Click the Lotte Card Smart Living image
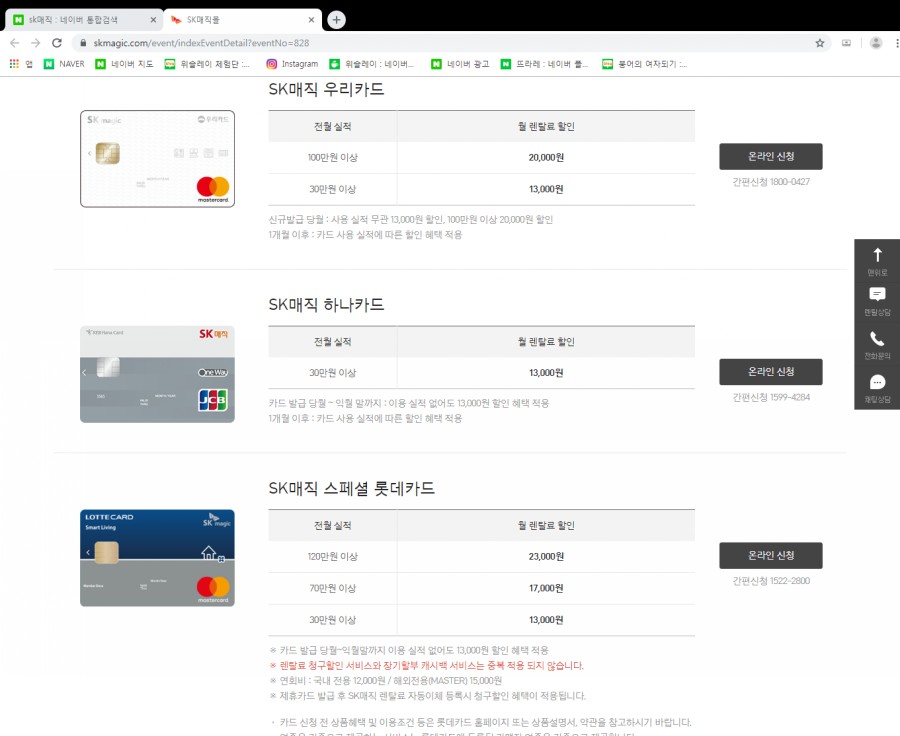Screen dimensions: 900x736 pos(157,558)
